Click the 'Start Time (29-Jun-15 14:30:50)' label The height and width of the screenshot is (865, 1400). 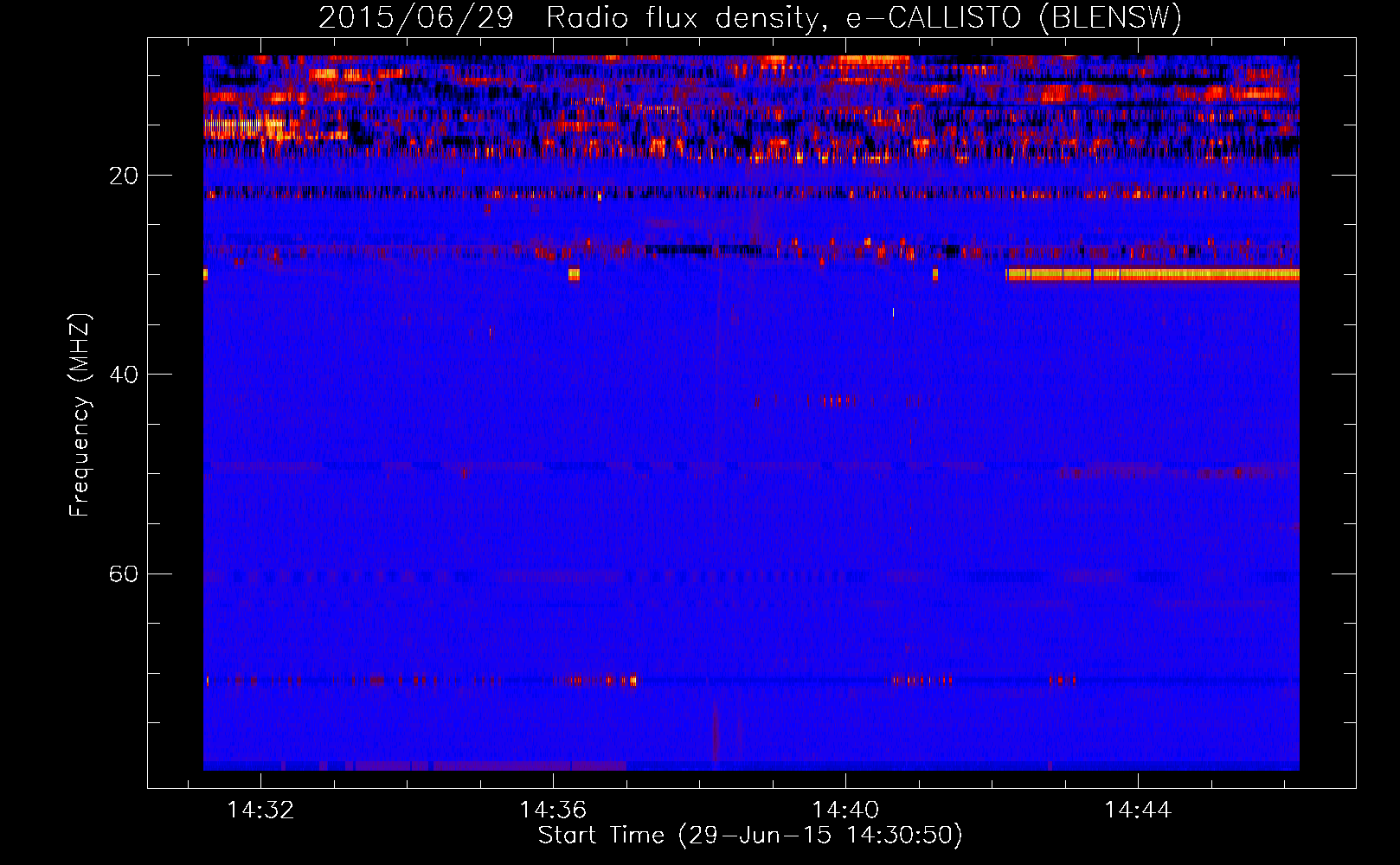coord(750,836)
